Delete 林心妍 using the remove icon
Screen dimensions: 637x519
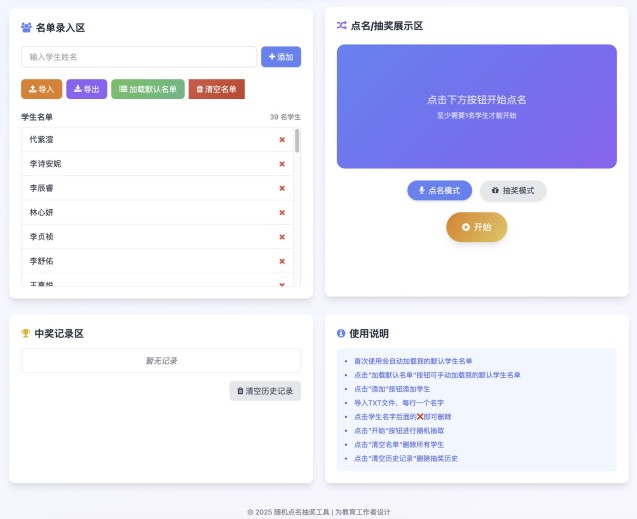[282, 212]
